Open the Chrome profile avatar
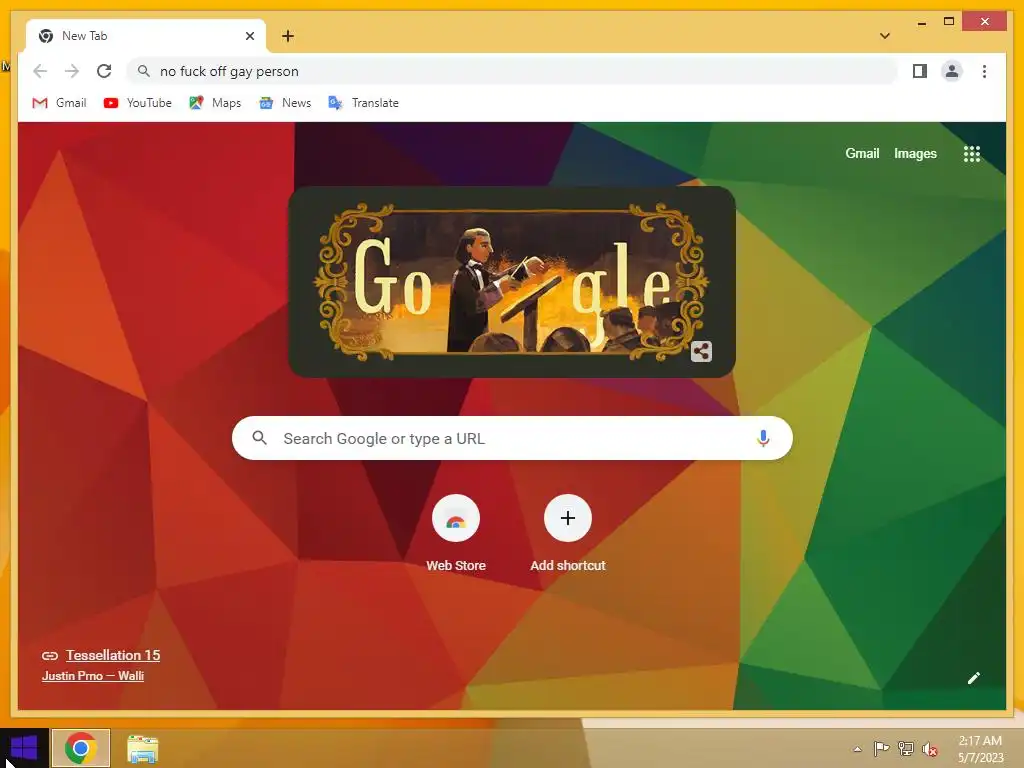1024x768 pixels. coord(952,71)
